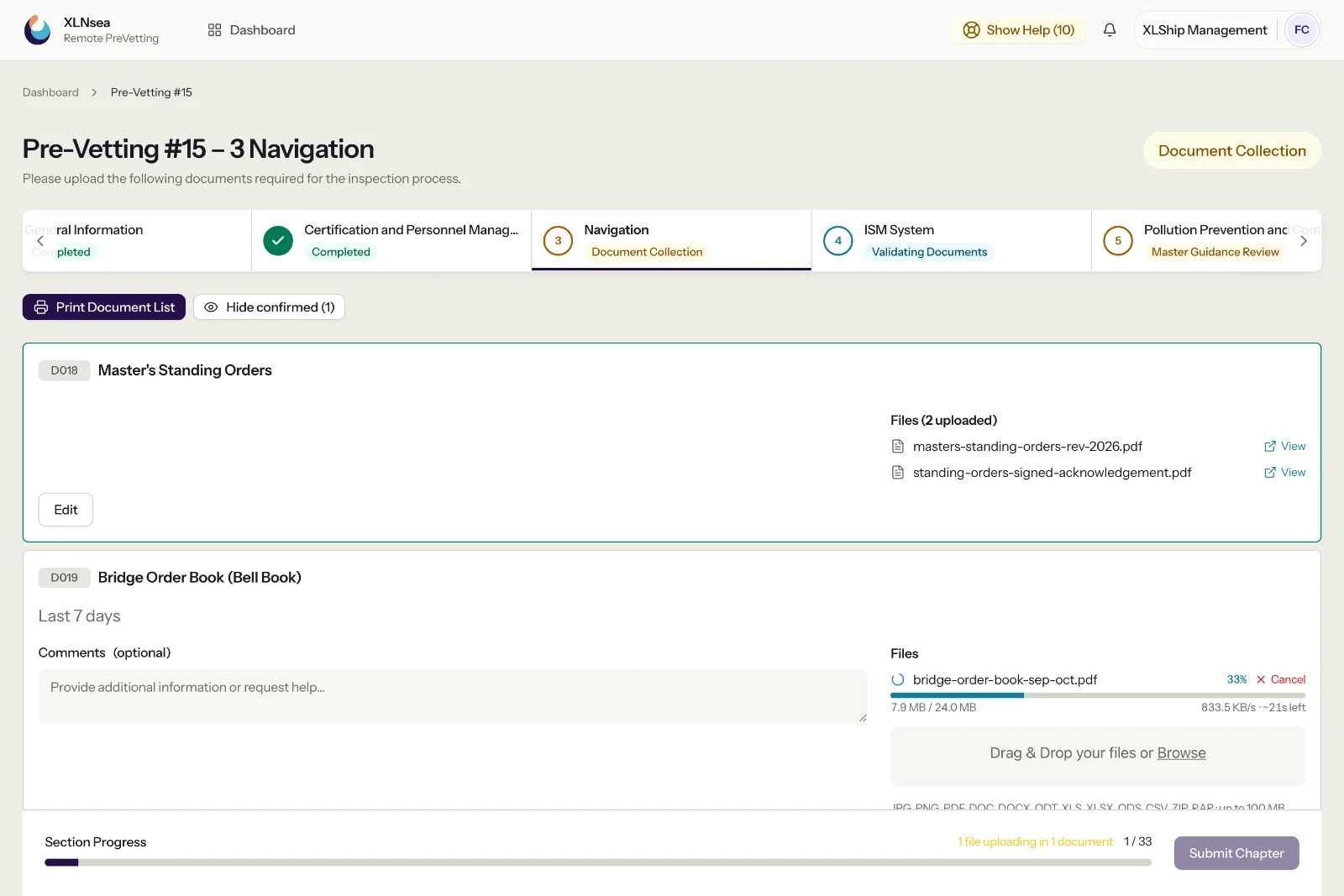This screenshot has height=896, width=1344.
Task: Switch to the ISM System tab
Action: coord(951,240)
